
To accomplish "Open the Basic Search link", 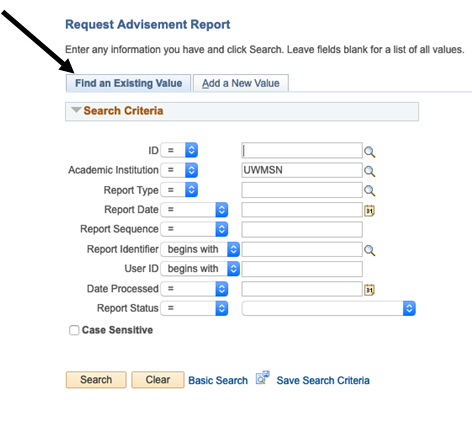I will click(x=218, y=380).
